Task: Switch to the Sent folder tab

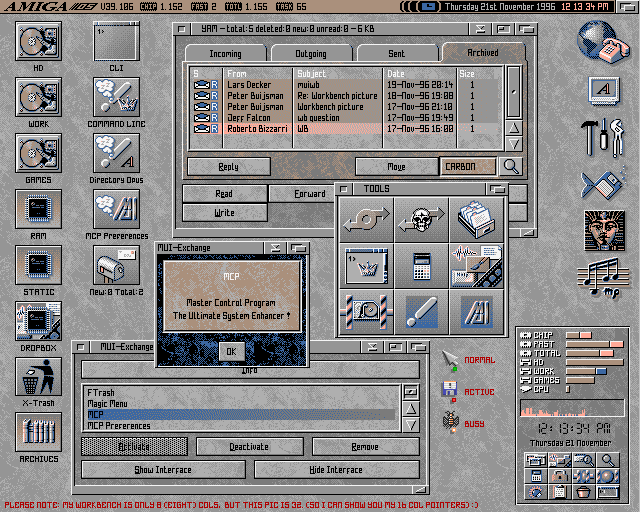Action: coord(395,53)
